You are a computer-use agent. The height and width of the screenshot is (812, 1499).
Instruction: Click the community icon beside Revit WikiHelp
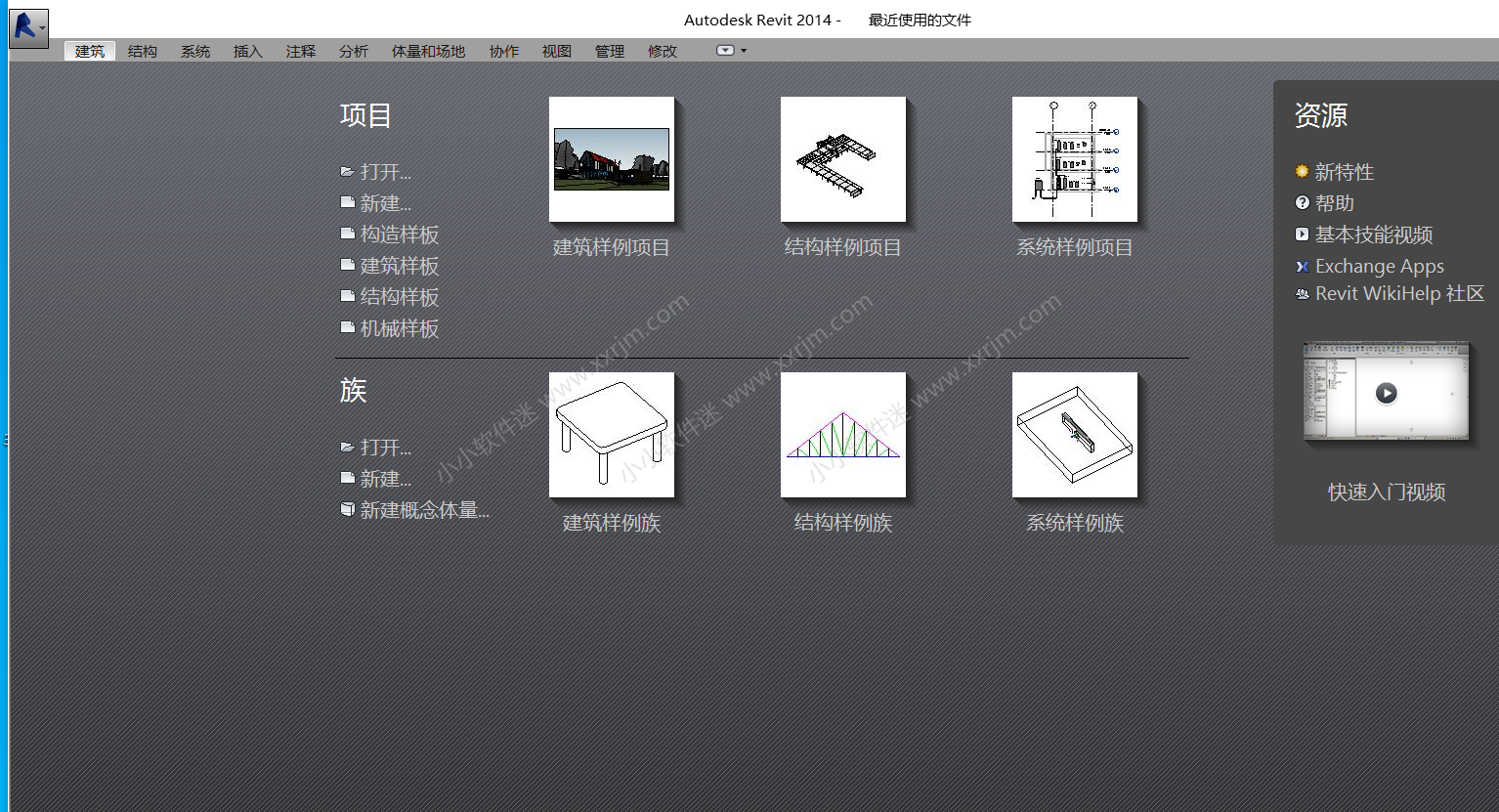coord(1302,293)
